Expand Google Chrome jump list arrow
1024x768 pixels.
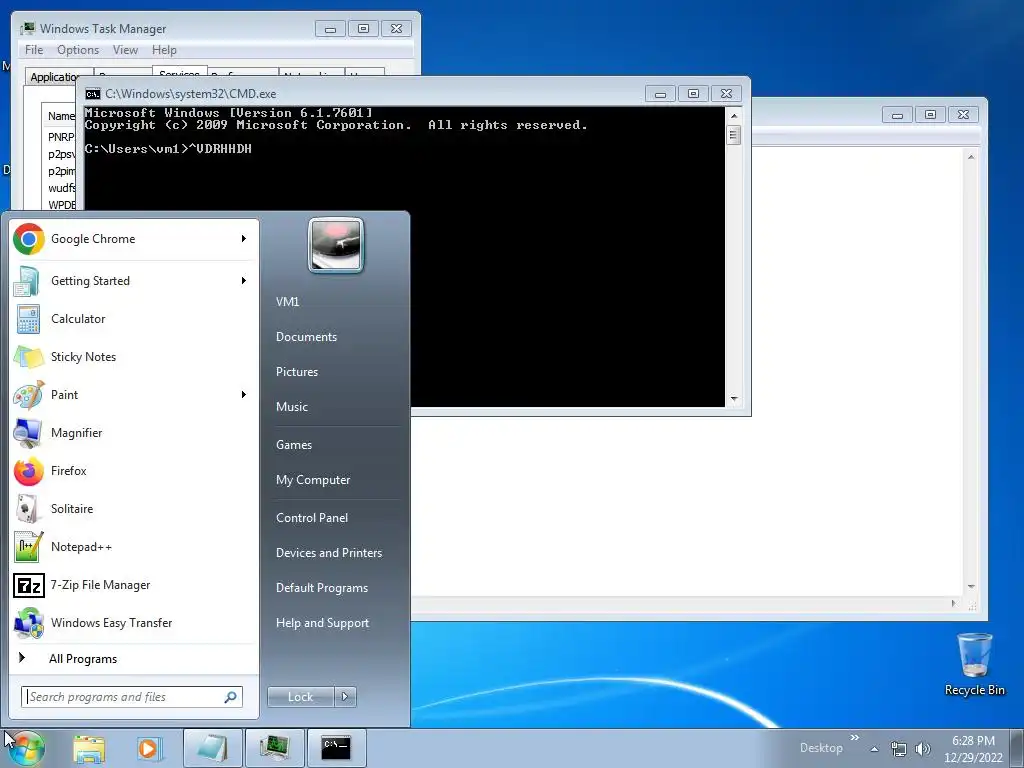[x=244, y=239]
